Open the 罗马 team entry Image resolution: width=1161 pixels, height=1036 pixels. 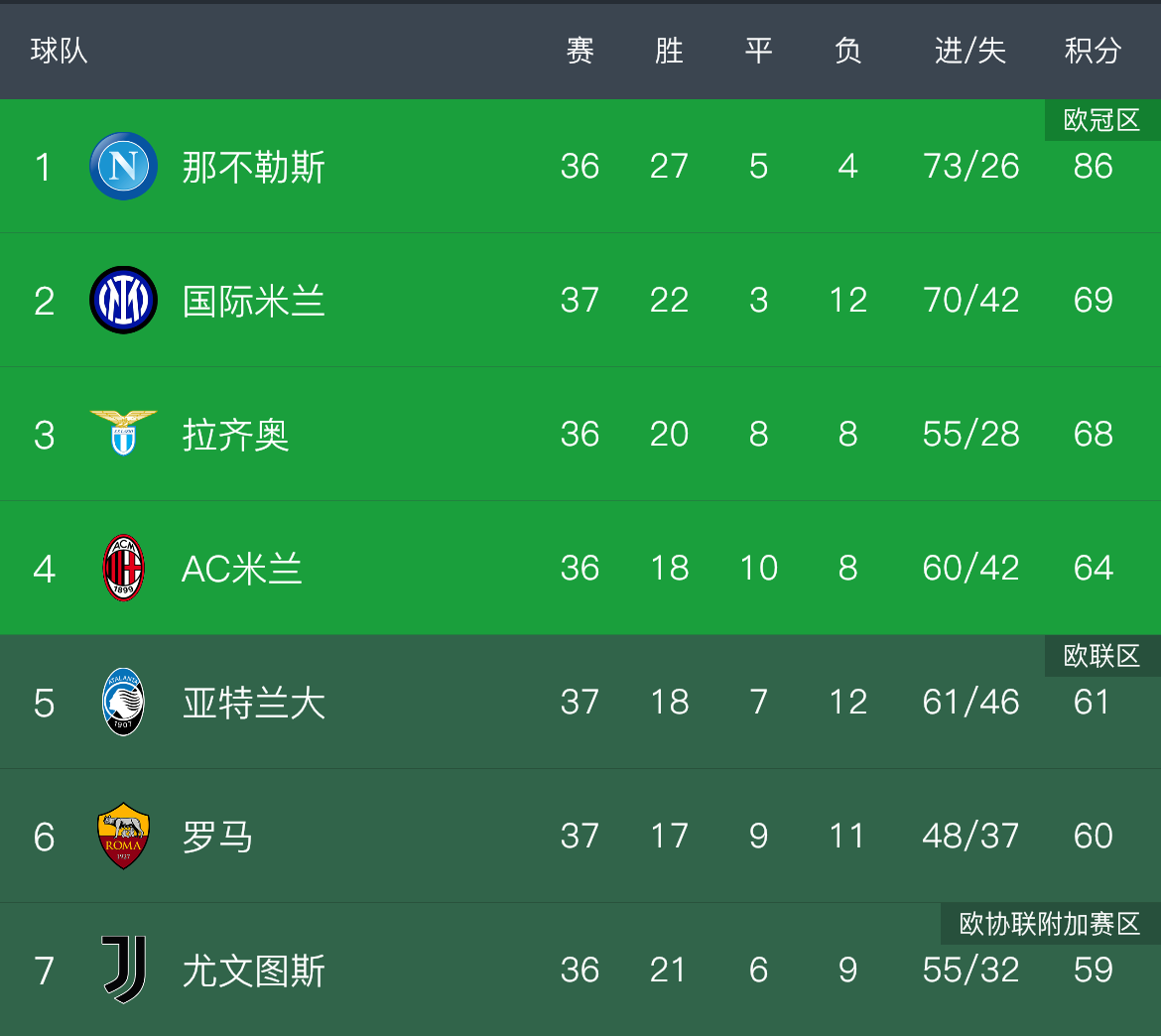click(x=218, y=837)
